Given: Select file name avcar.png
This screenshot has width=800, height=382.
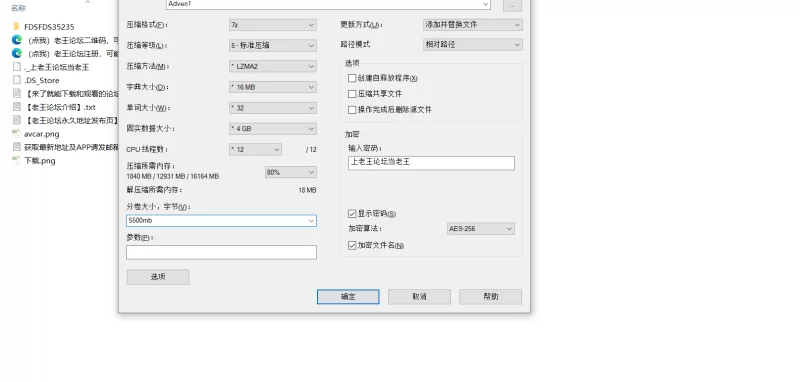Looking at the screenshot, I should (42, 134).
